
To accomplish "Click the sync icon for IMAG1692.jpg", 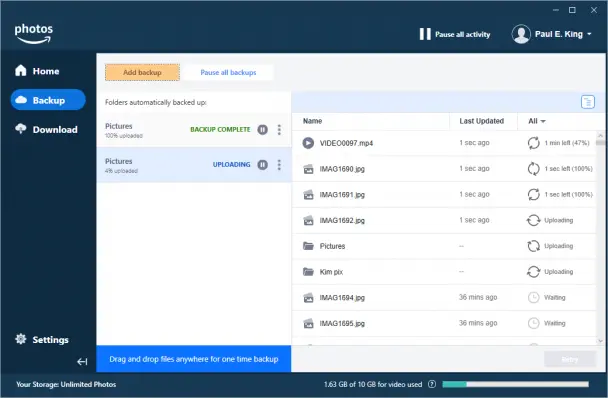I will point(534,220).
